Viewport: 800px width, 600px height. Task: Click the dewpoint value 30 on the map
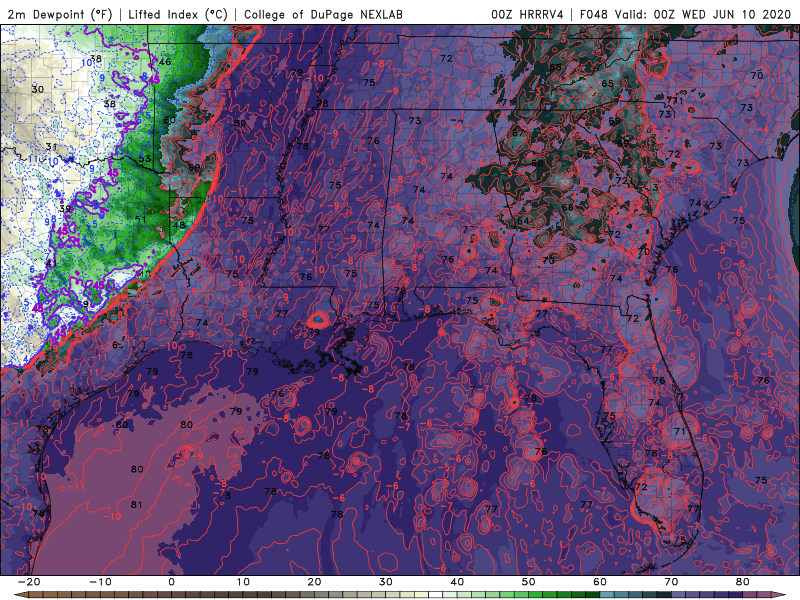tap(38, 89)
